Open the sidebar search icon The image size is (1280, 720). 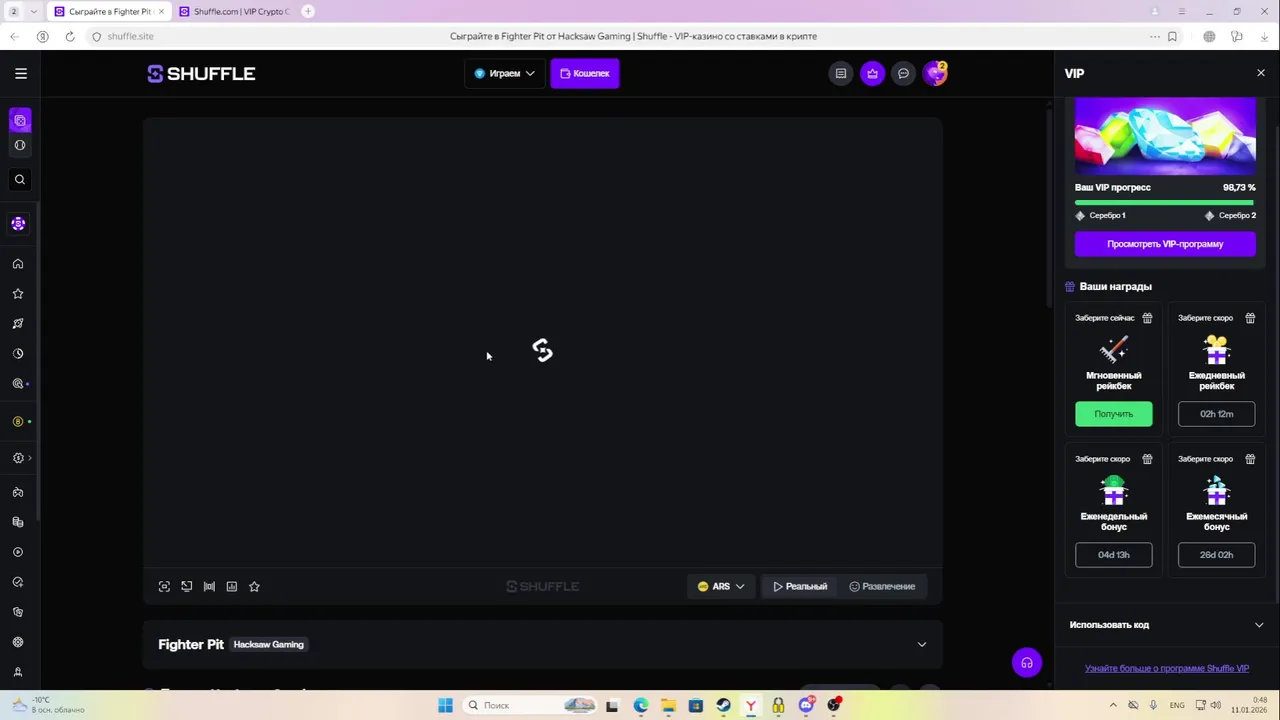coord(20,180)
